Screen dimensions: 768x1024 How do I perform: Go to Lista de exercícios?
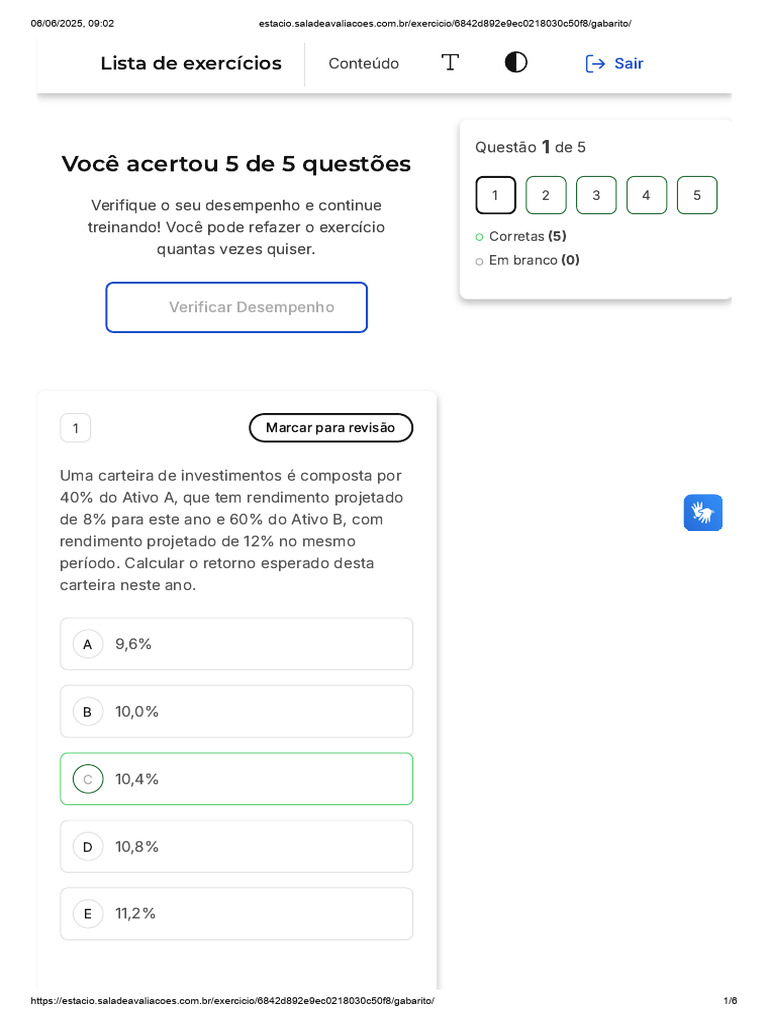[191, 64]
